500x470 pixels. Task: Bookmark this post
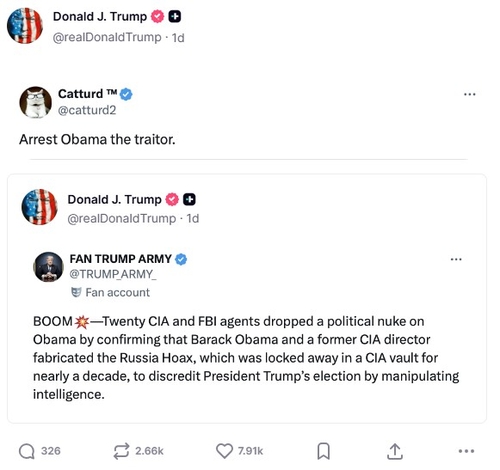(x=323, y=451)
